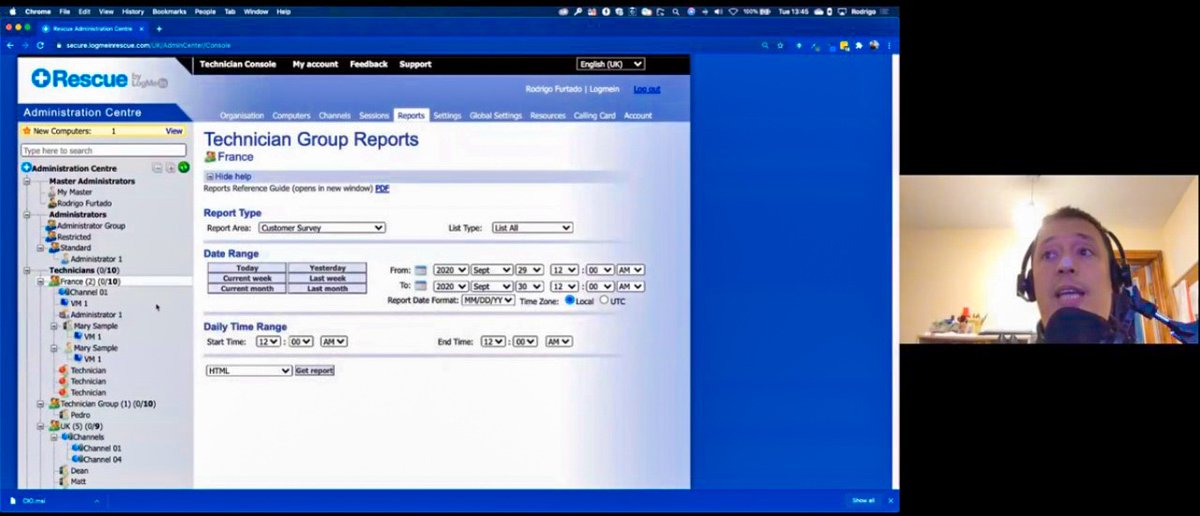Open the Report Date Format dropdown
Screen dimensions: 1200x516
point(488,300)
